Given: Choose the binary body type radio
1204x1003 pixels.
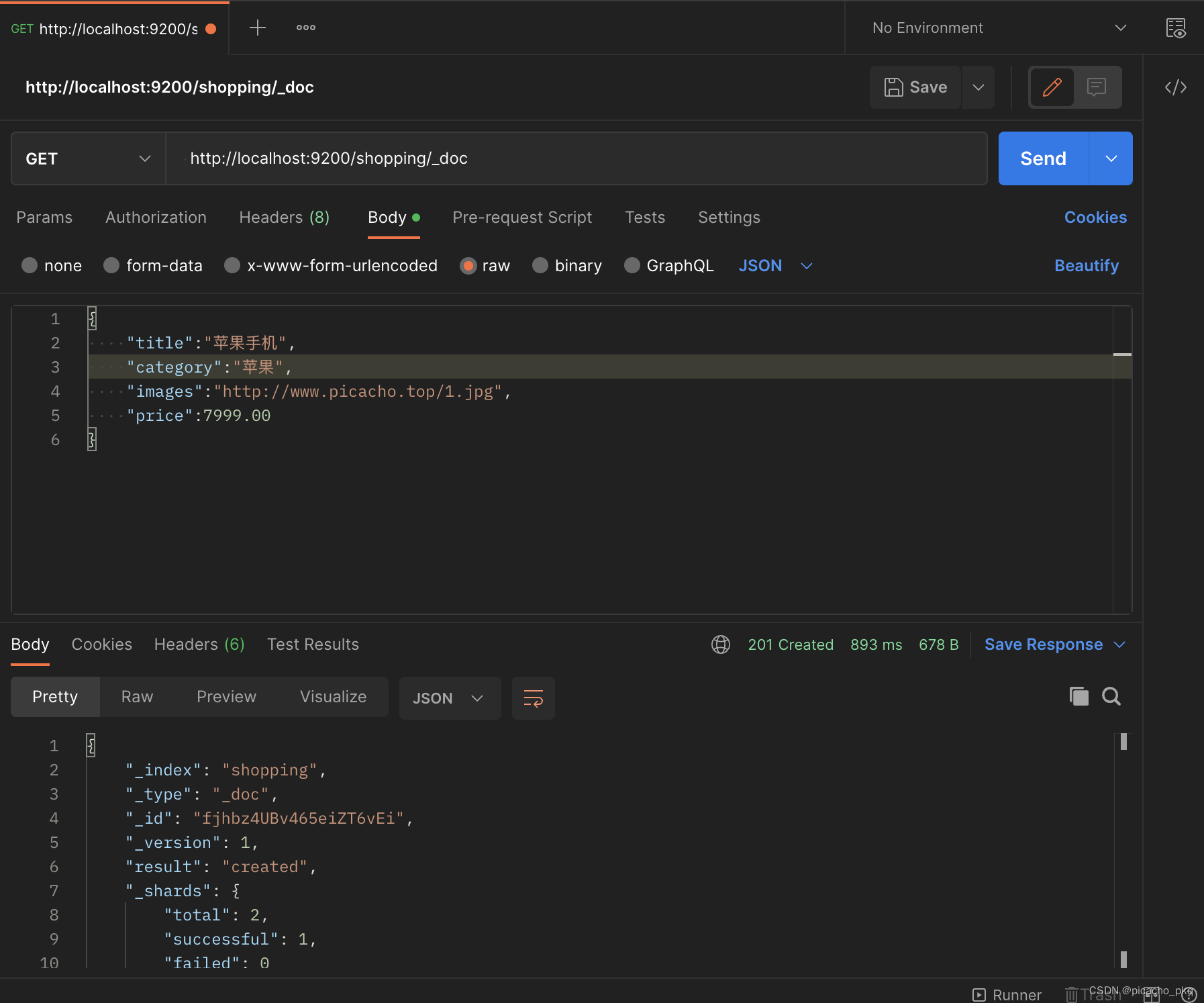Looking at the screenshot, I should (x=540, y=266).
